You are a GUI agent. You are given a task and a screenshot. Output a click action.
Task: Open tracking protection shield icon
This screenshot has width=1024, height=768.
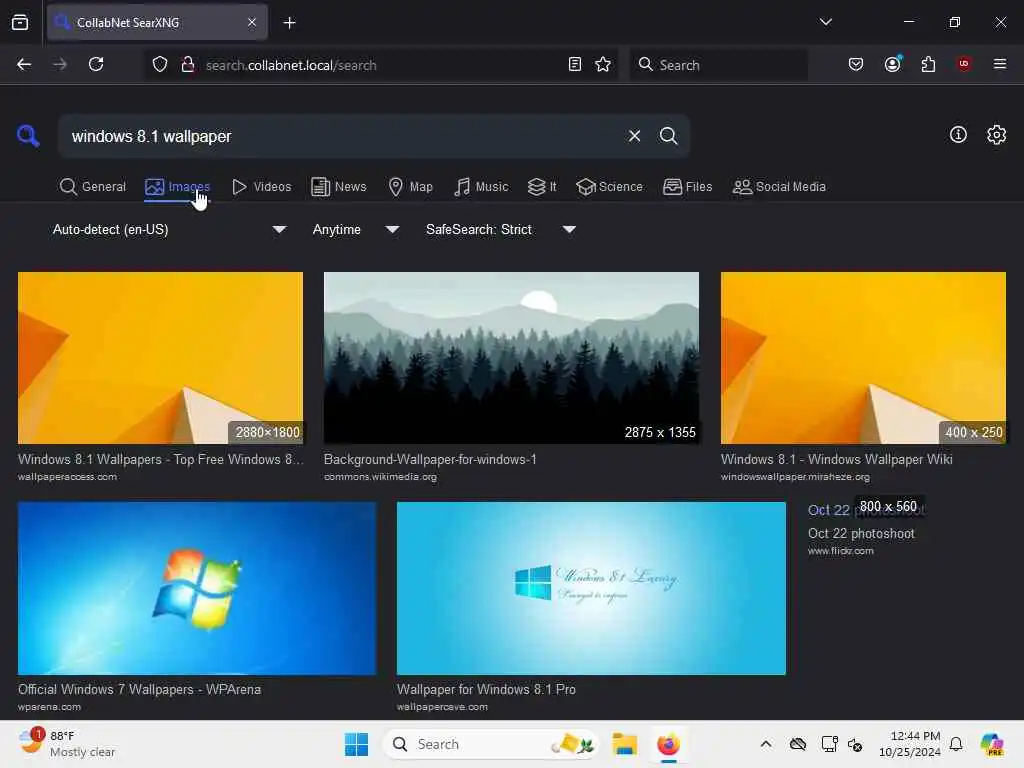click(x=160, y=65)
